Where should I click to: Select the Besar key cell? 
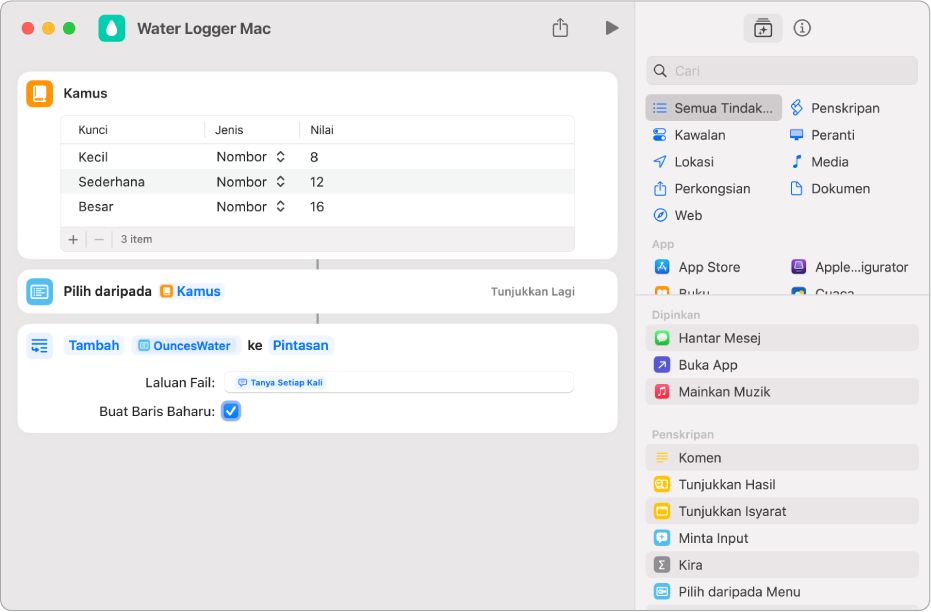(96, 207)
